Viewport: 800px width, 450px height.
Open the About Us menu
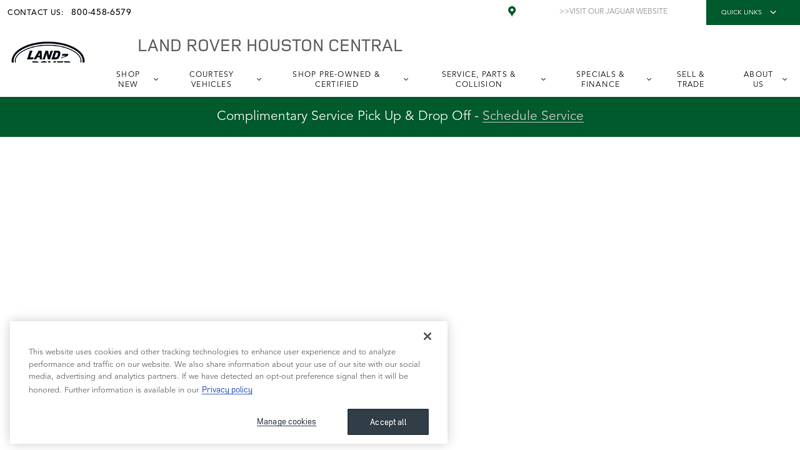[758, 79]
